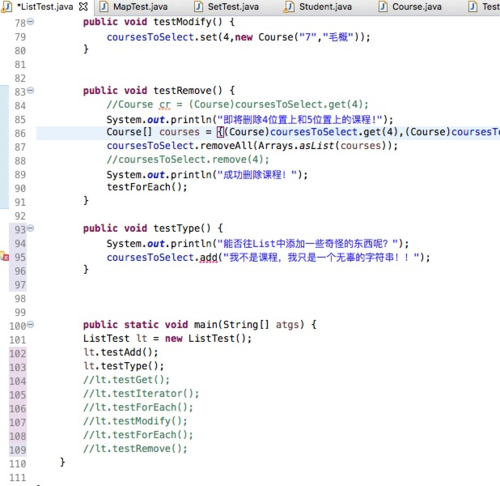Click lt.testType() on line 103

pyautogui.click(x=124, y=366)
